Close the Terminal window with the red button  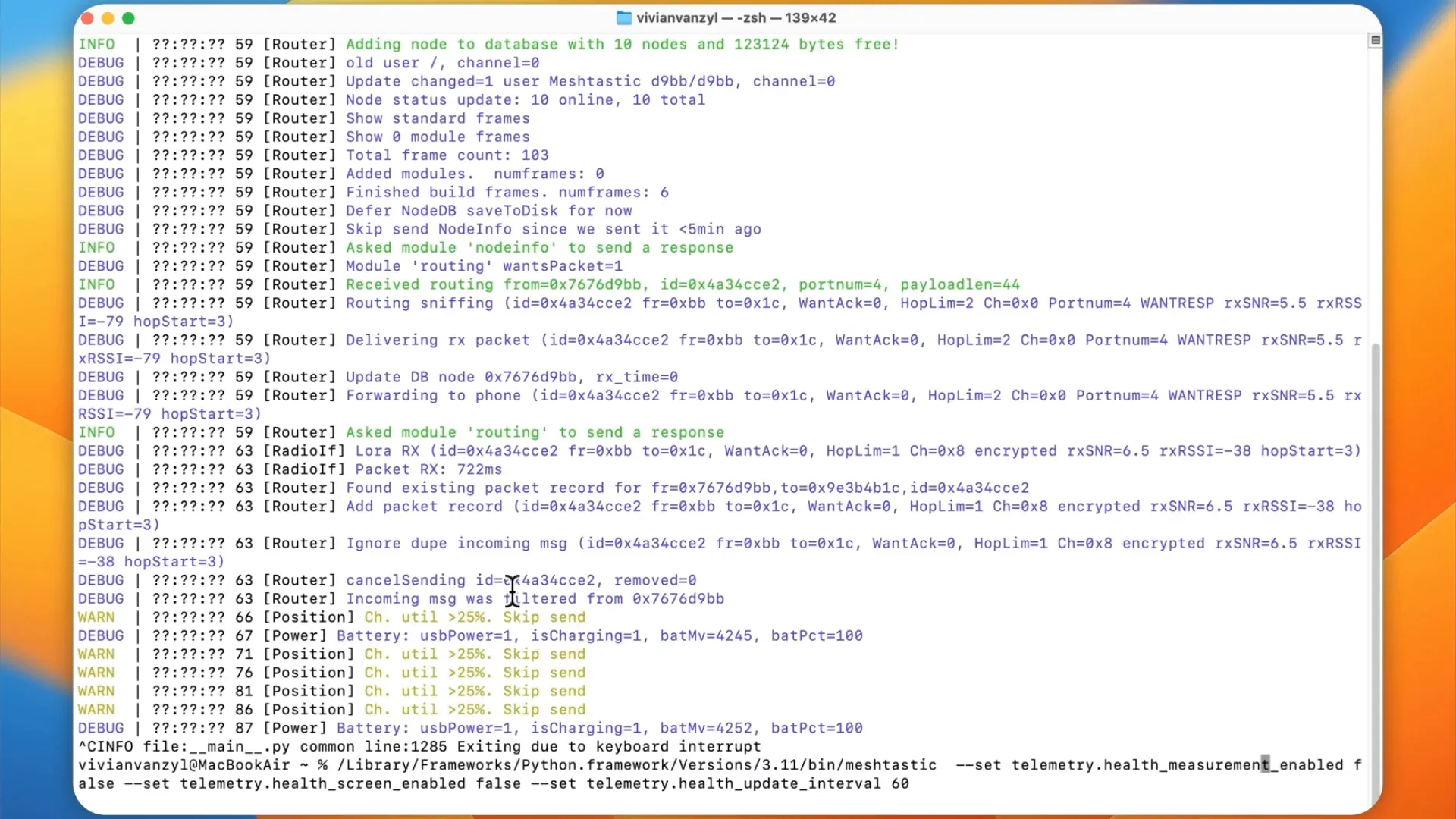[87, 18]
